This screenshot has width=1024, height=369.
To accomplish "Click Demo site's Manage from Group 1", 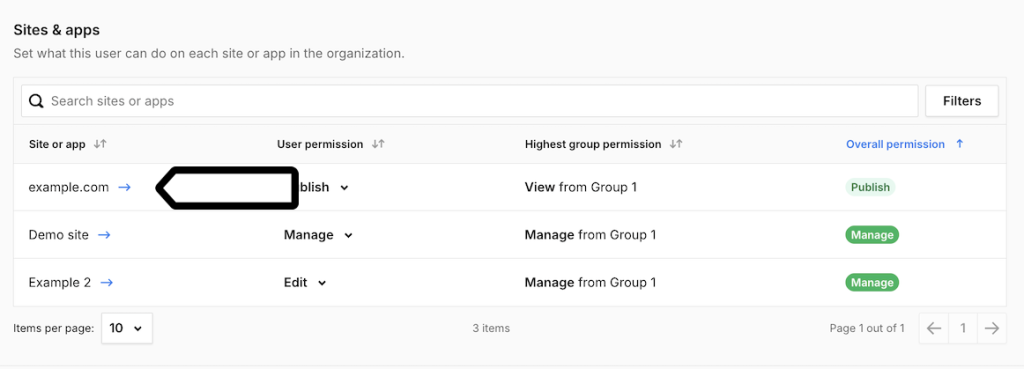I will point(590,235).
